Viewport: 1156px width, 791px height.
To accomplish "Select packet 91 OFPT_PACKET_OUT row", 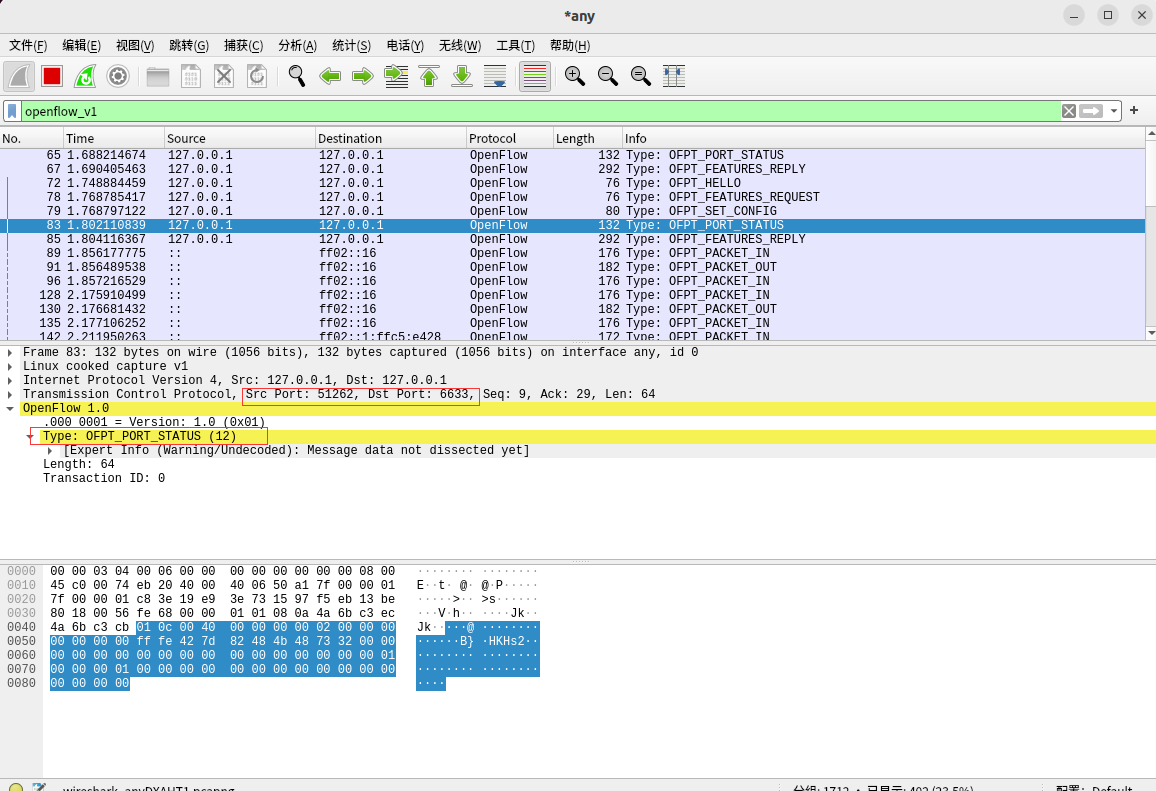I will tap(572, 267).
